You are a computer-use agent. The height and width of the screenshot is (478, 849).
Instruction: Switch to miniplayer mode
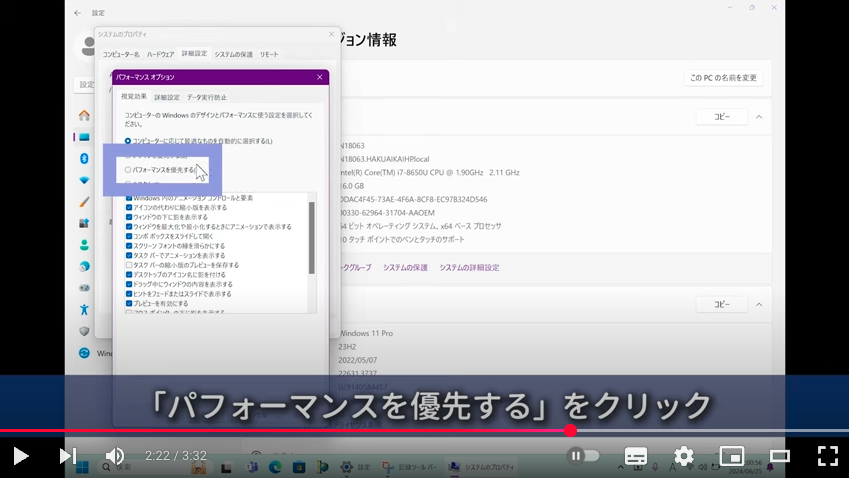(732, 456)
